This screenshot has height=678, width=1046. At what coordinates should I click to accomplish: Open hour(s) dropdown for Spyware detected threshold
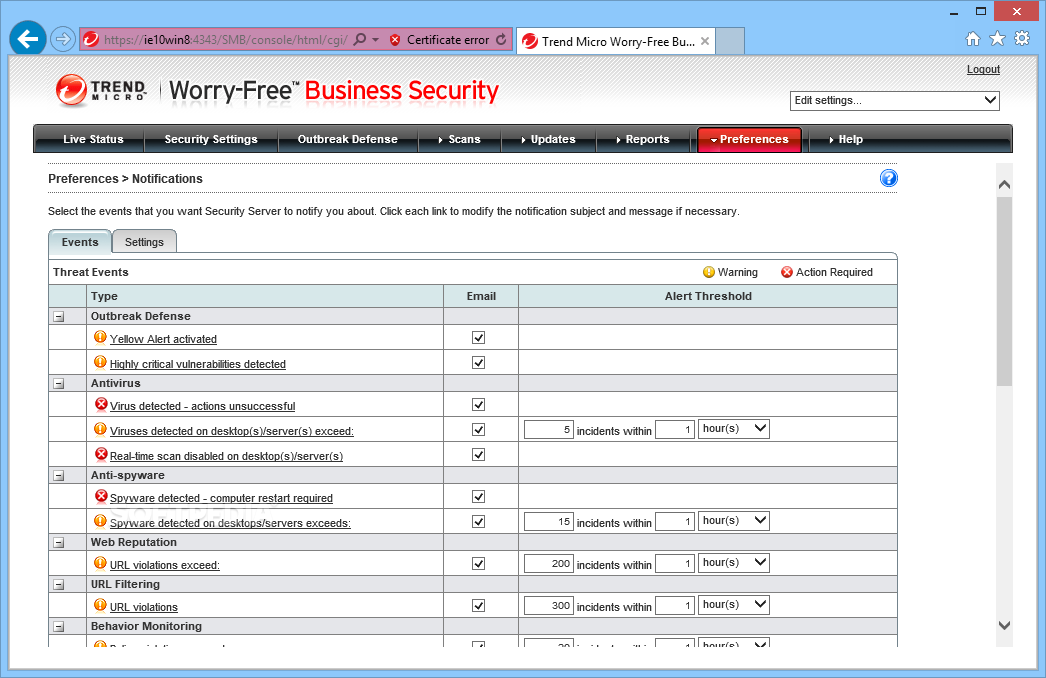pos(734,521)
